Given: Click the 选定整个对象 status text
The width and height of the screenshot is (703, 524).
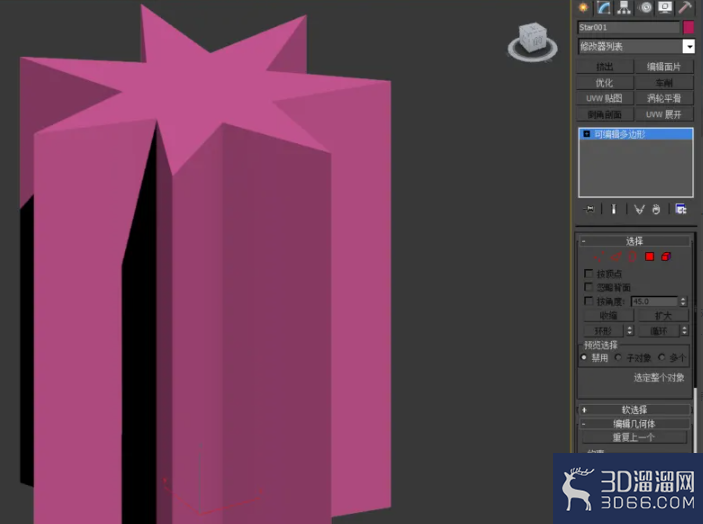Looking at the screenshot, I should coord(659,377).
